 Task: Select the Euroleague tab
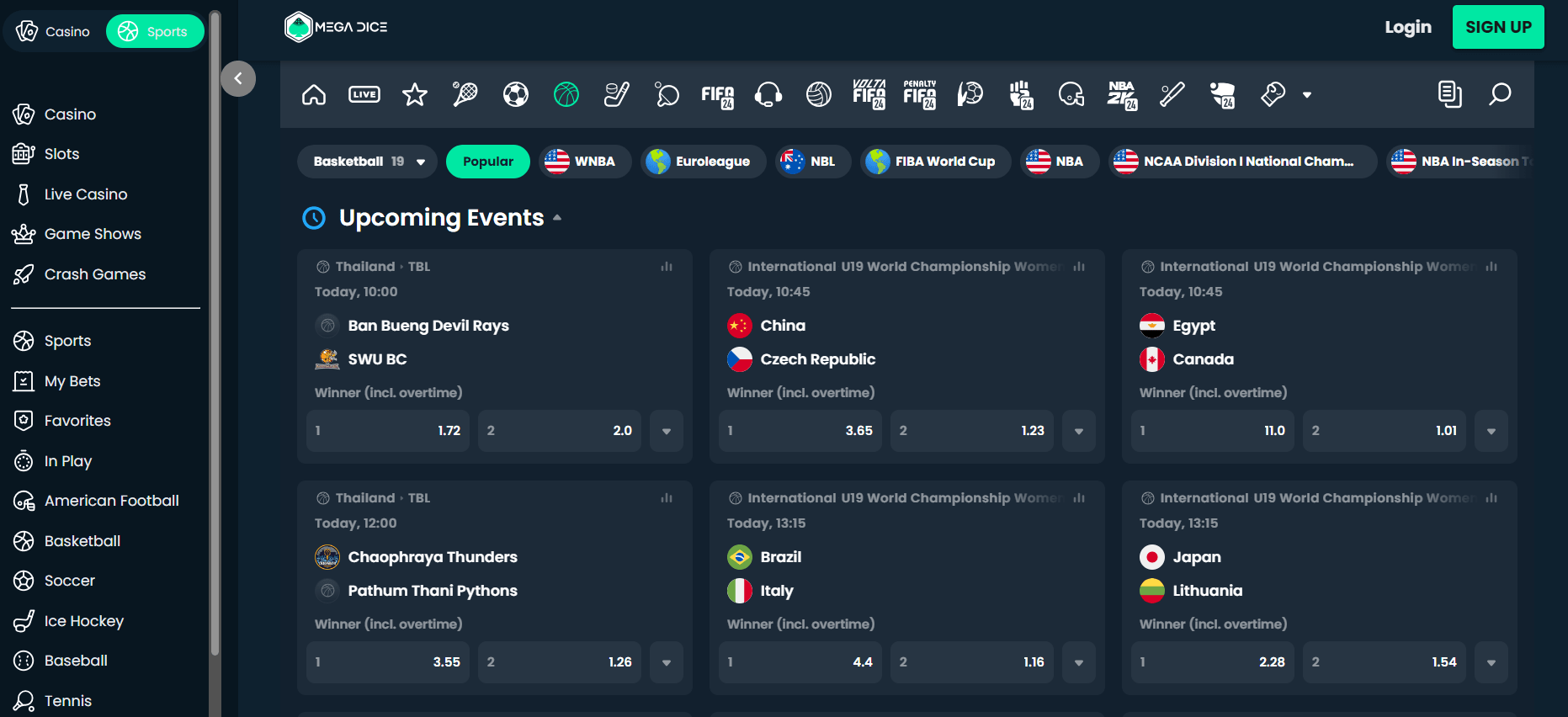tap(704, 162)
